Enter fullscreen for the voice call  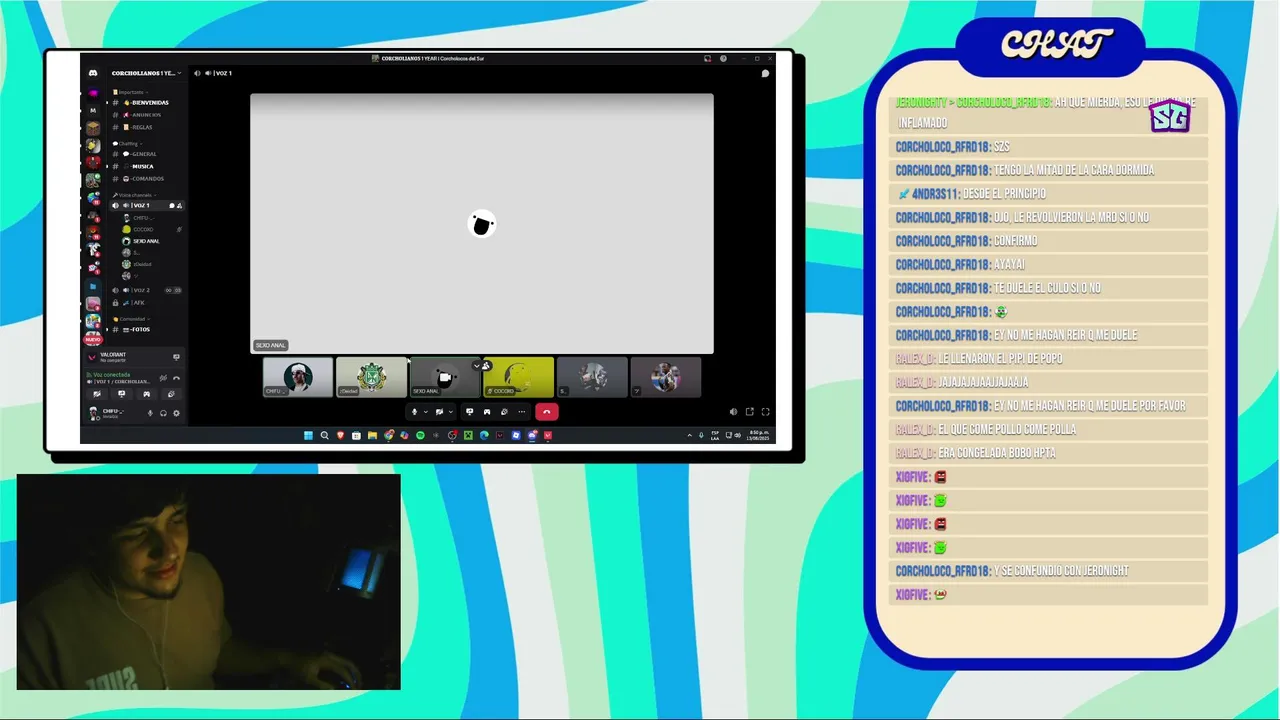click(765, 411)
